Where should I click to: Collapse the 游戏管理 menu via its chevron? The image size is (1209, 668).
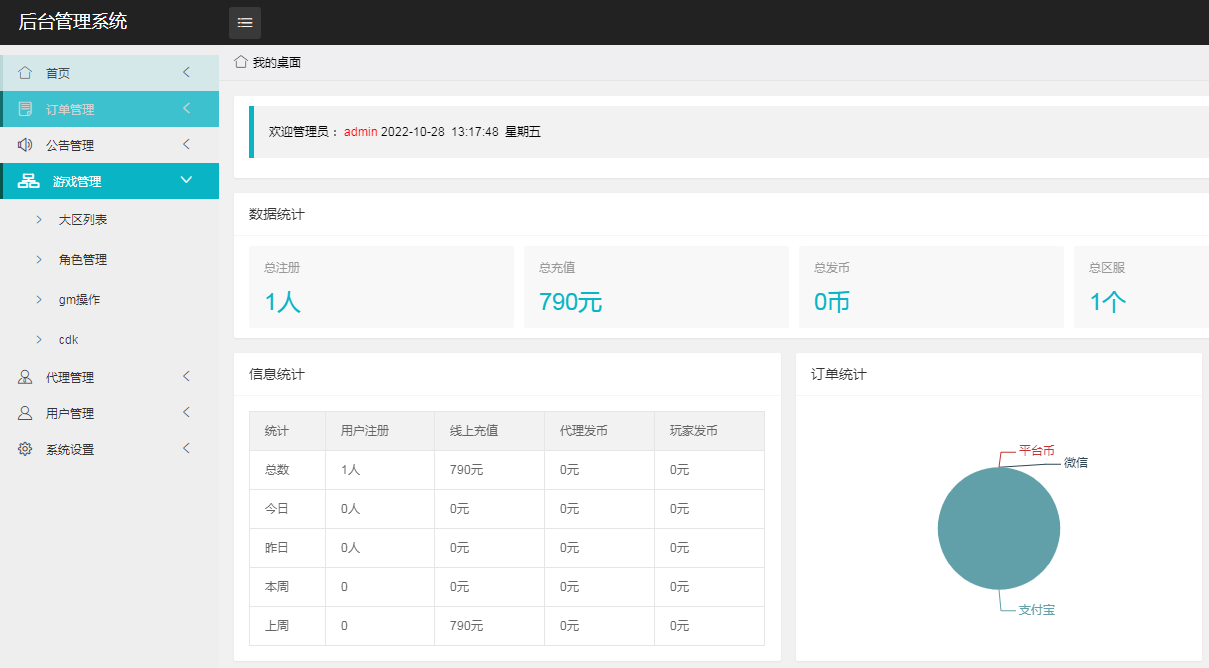coord(186,180)
